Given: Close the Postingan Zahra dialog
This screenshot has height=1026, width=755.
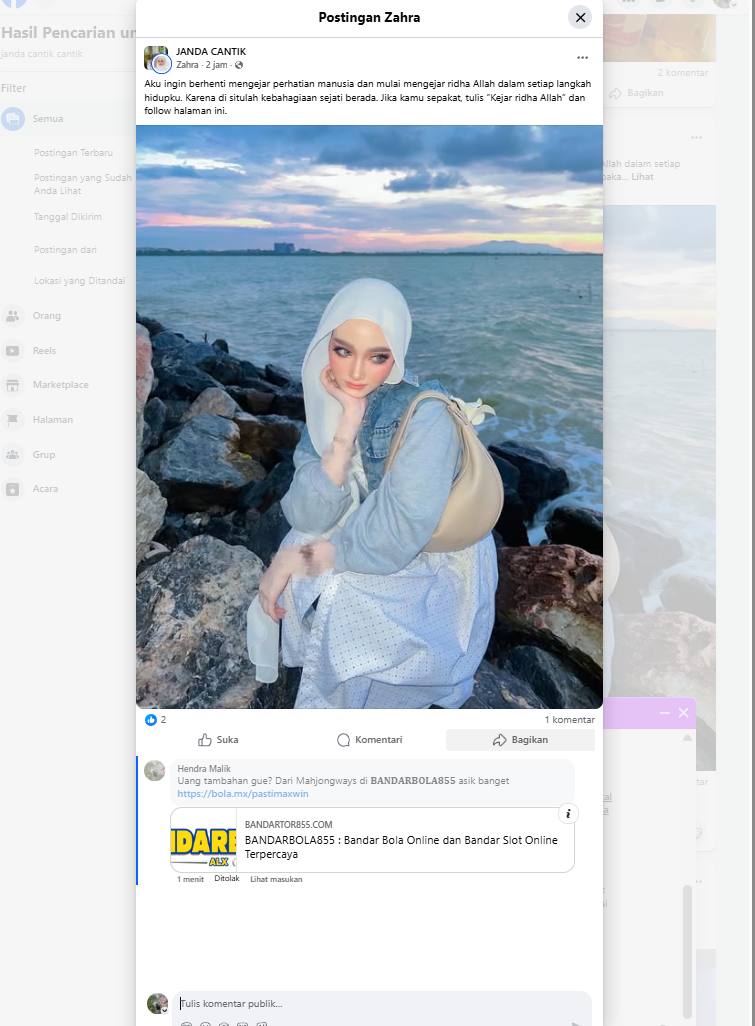Looking at the screenshot, I should pos(580,18).
